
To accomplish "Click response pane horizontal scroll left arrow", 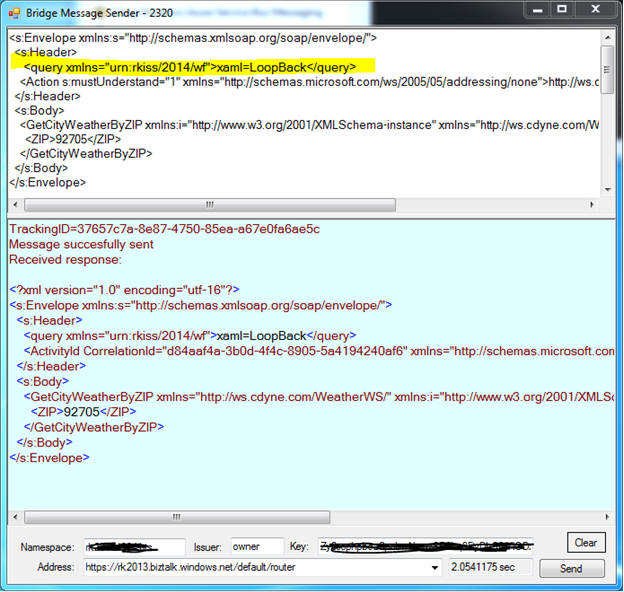I will tap(16, 517).
